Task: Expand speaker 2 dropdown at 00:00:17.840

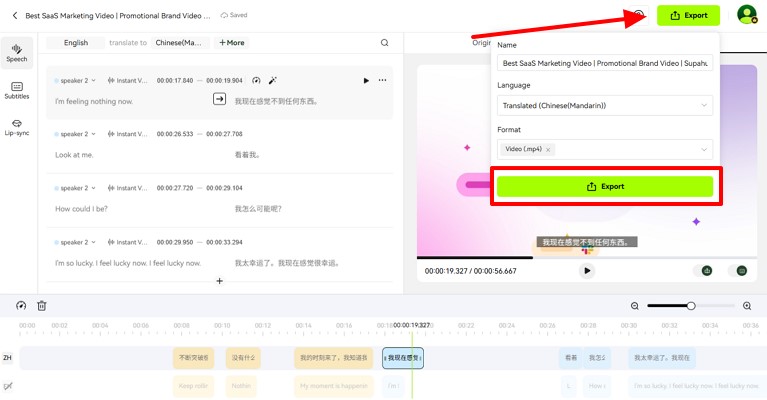Action: pyautogui.click(x=75, y=80)
